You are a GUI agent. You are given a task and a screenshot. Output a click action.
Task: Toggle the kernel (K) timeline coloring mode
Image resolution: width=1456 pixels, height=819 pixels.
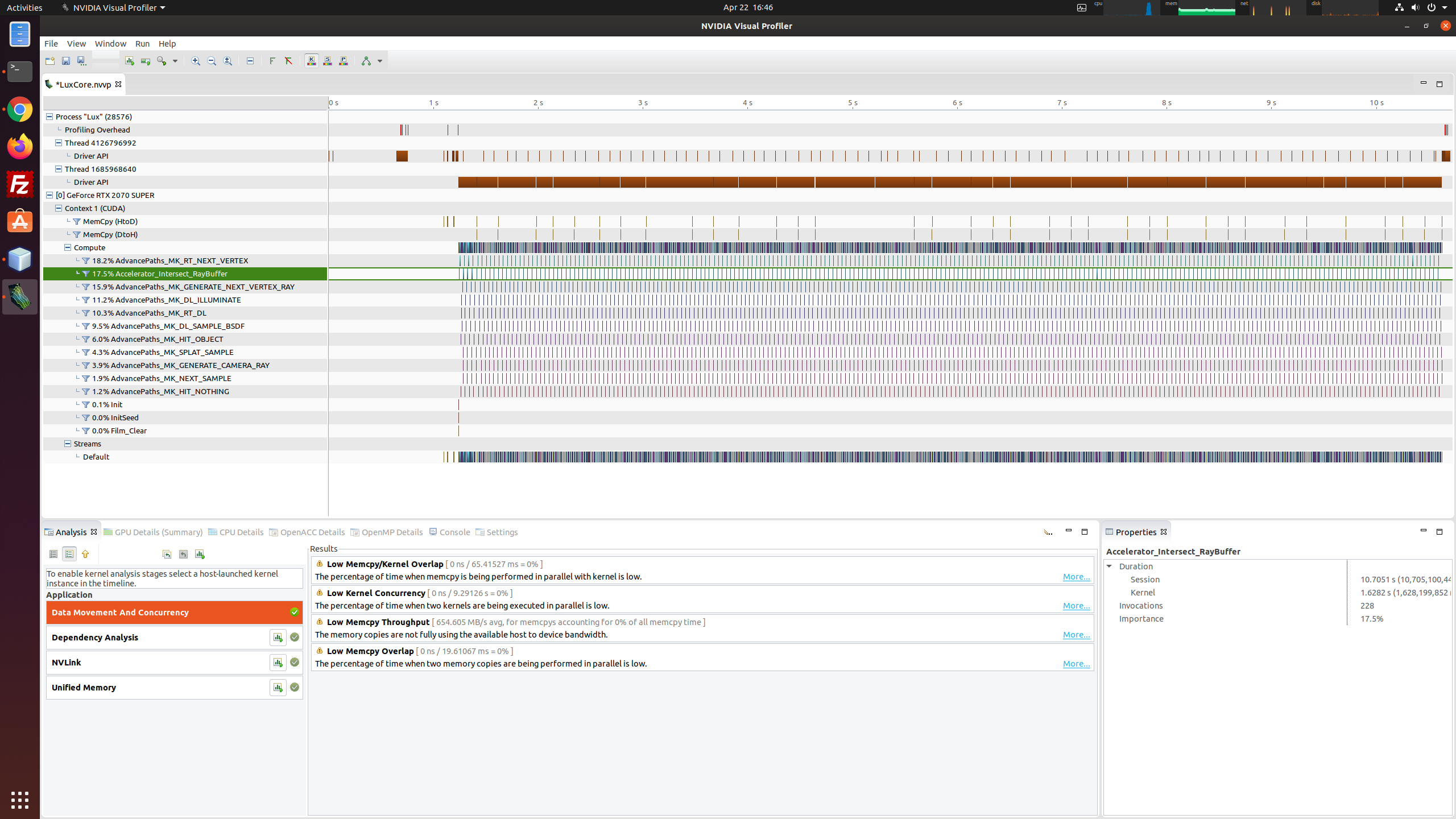click(312, 61)
